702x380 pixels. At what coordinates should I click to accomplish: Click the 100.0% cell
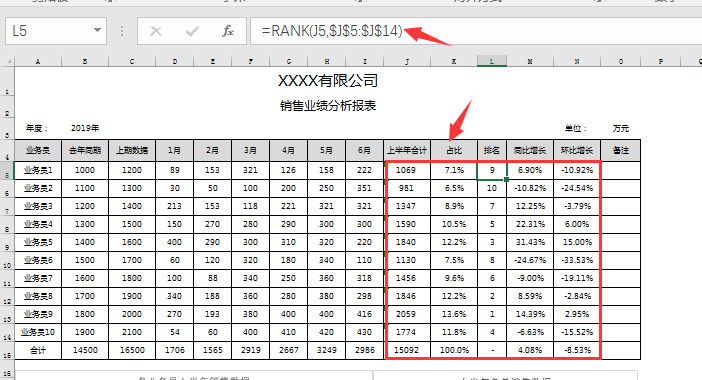[454, 350]
